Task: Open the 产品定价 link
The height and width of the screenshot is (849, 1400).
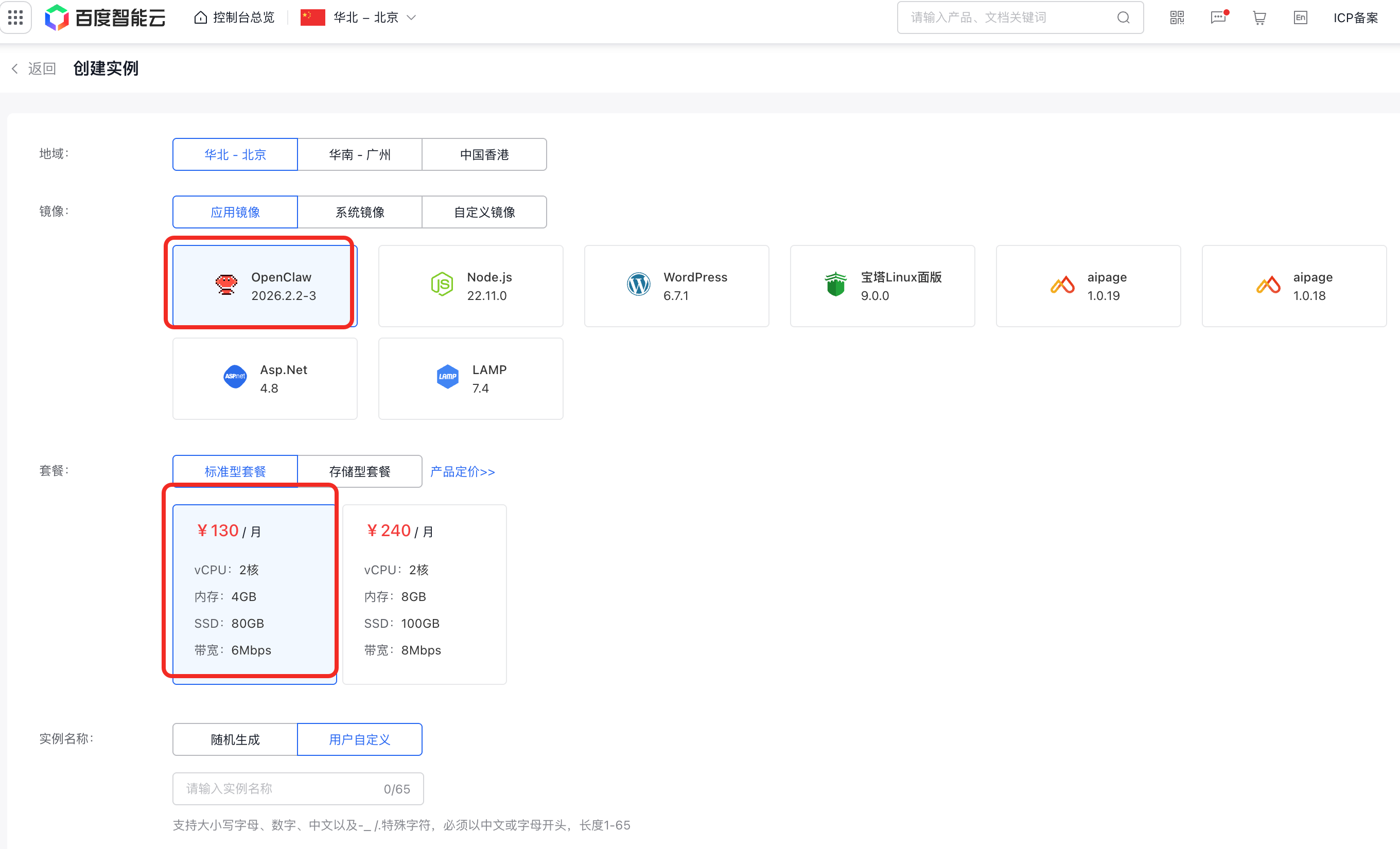Action: click(x=462, y=471)
